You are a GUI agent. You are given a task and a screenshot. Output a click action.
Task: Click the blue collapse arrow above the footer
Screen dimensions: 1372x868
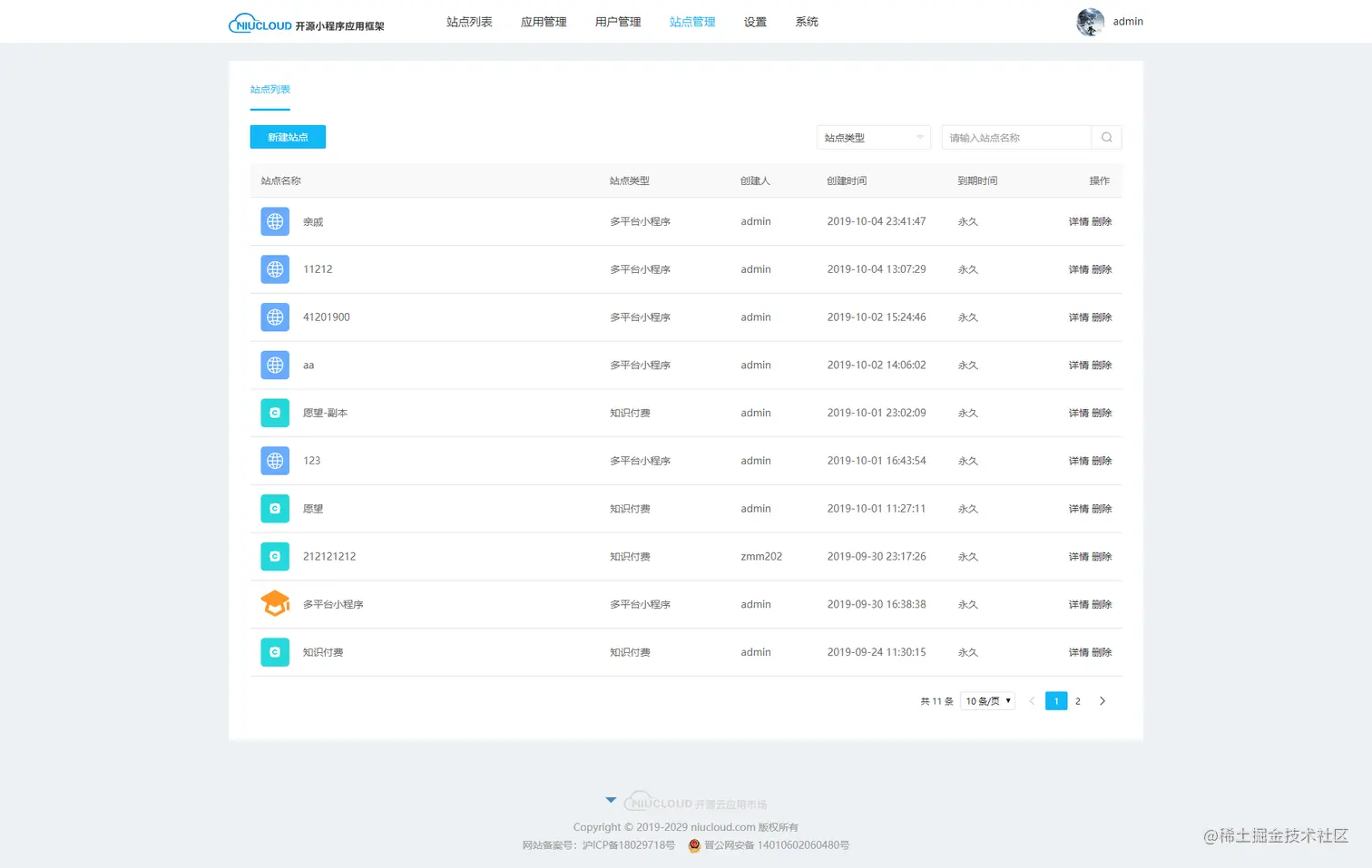pos(611,799)
